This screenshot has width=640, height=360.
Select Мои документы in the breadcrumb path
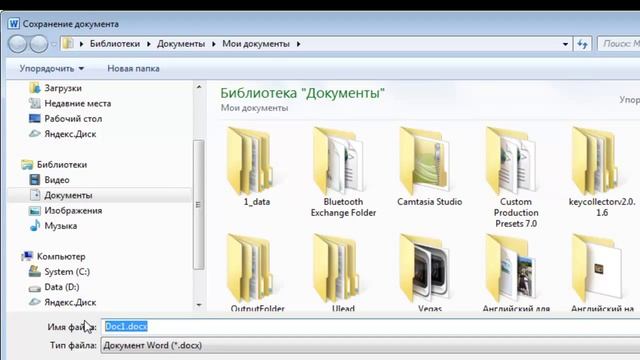pyautogui.click(x=256, y=44)
